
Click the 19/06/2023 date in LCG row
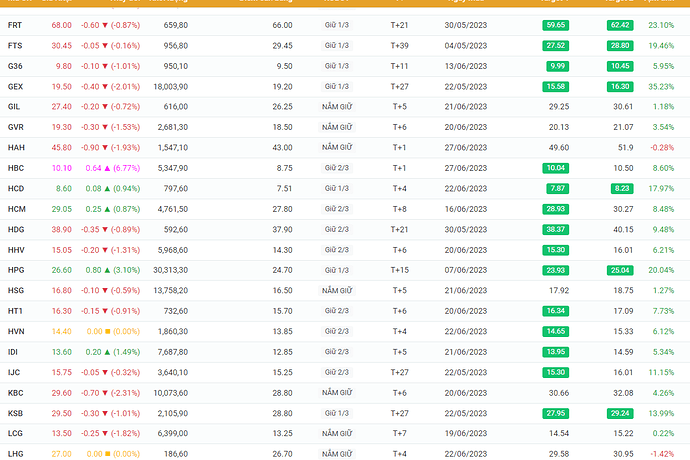pos(466,433)
